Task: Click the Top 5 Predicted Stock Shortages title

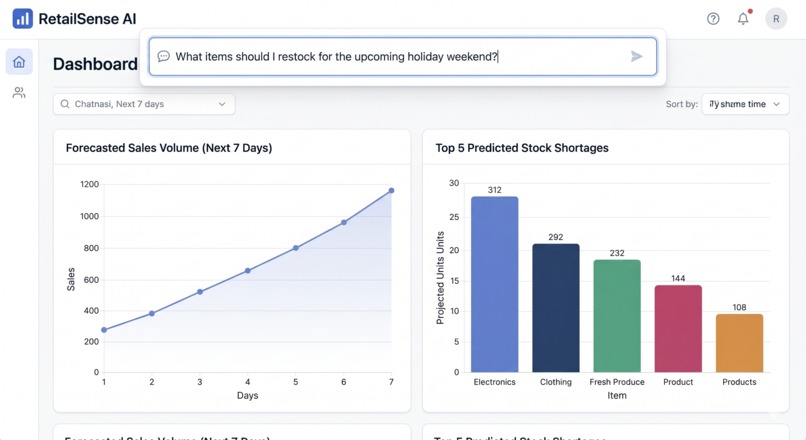Action: tap(522, 148)
